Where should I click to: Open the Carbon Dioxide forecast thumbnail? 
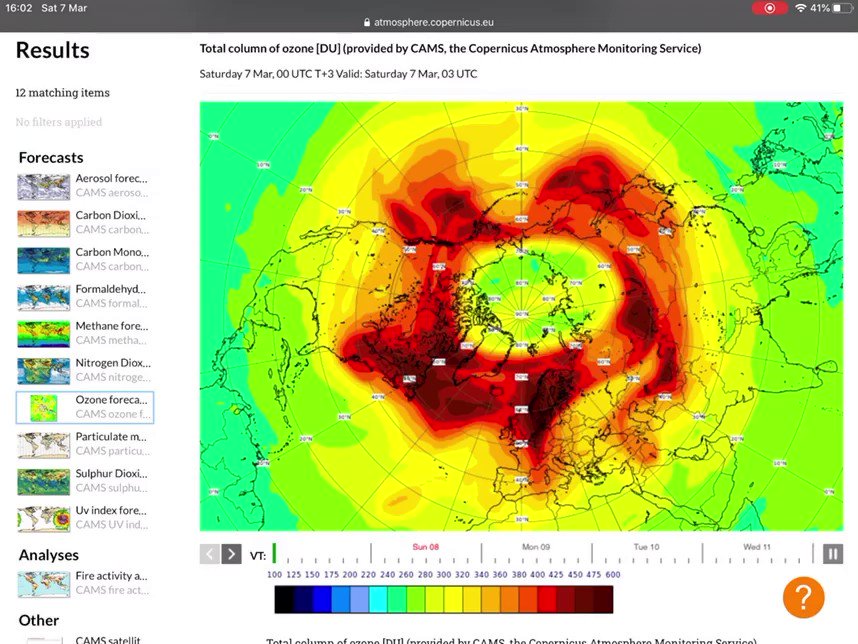[43, 223]
